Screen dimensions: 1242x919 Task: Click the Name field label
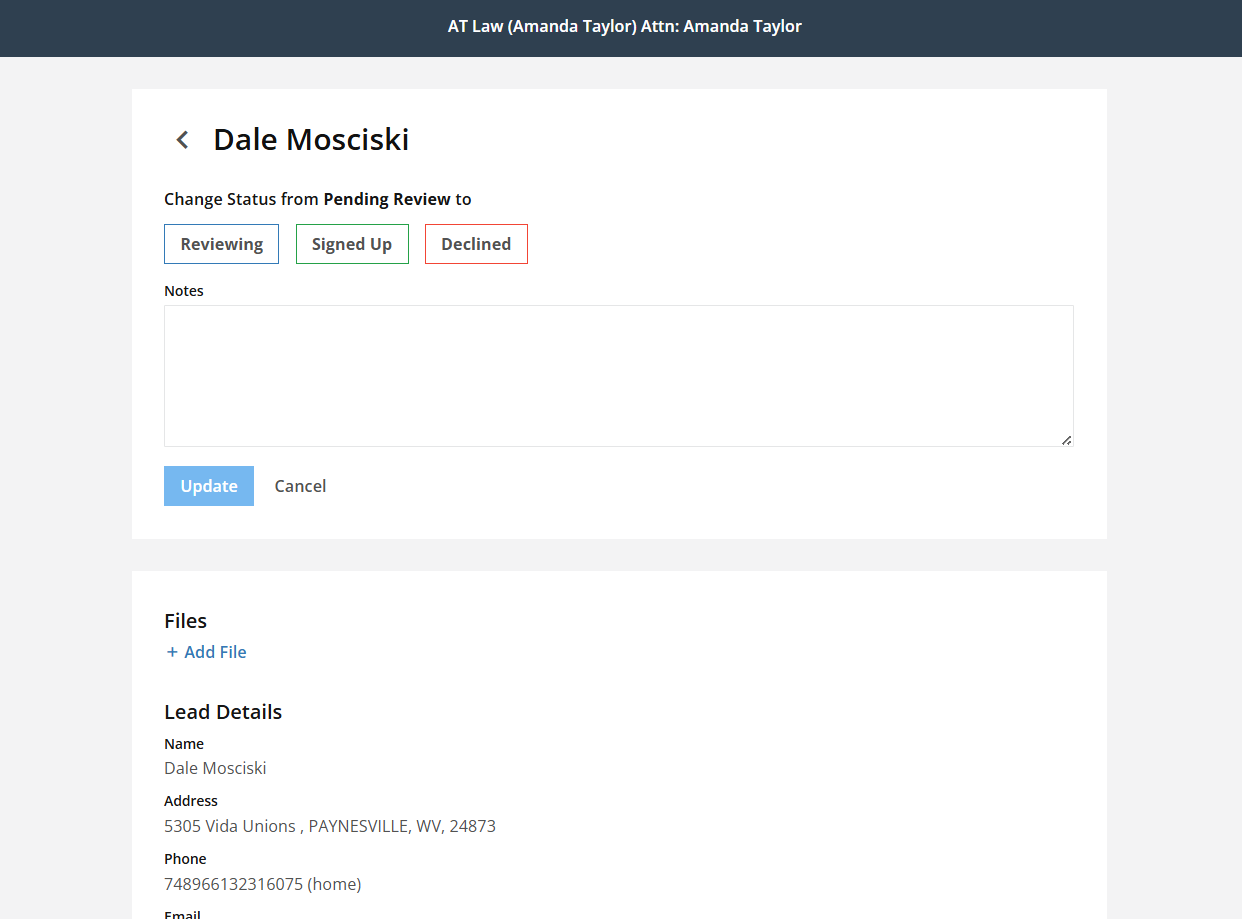[184, 744]
